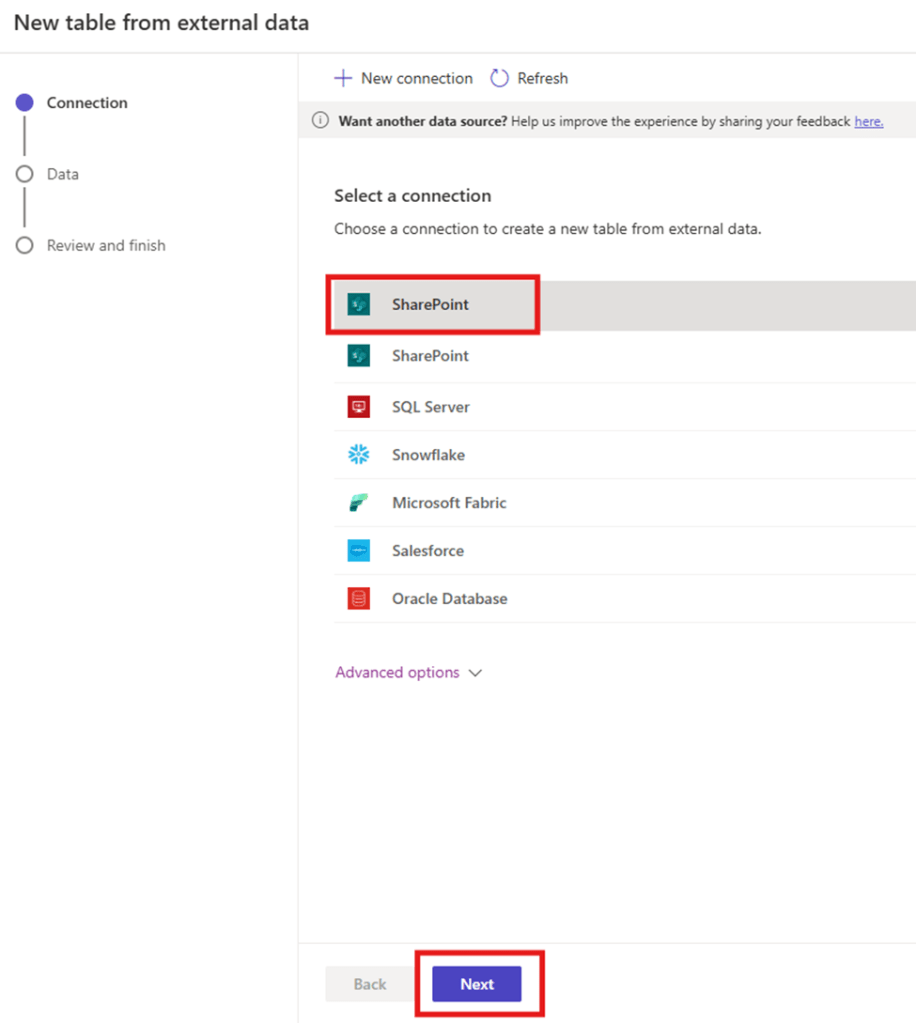Select the Microsoft Fabric icon
The width and height of the screenshot is (916, 1023).
coord(358,503)
